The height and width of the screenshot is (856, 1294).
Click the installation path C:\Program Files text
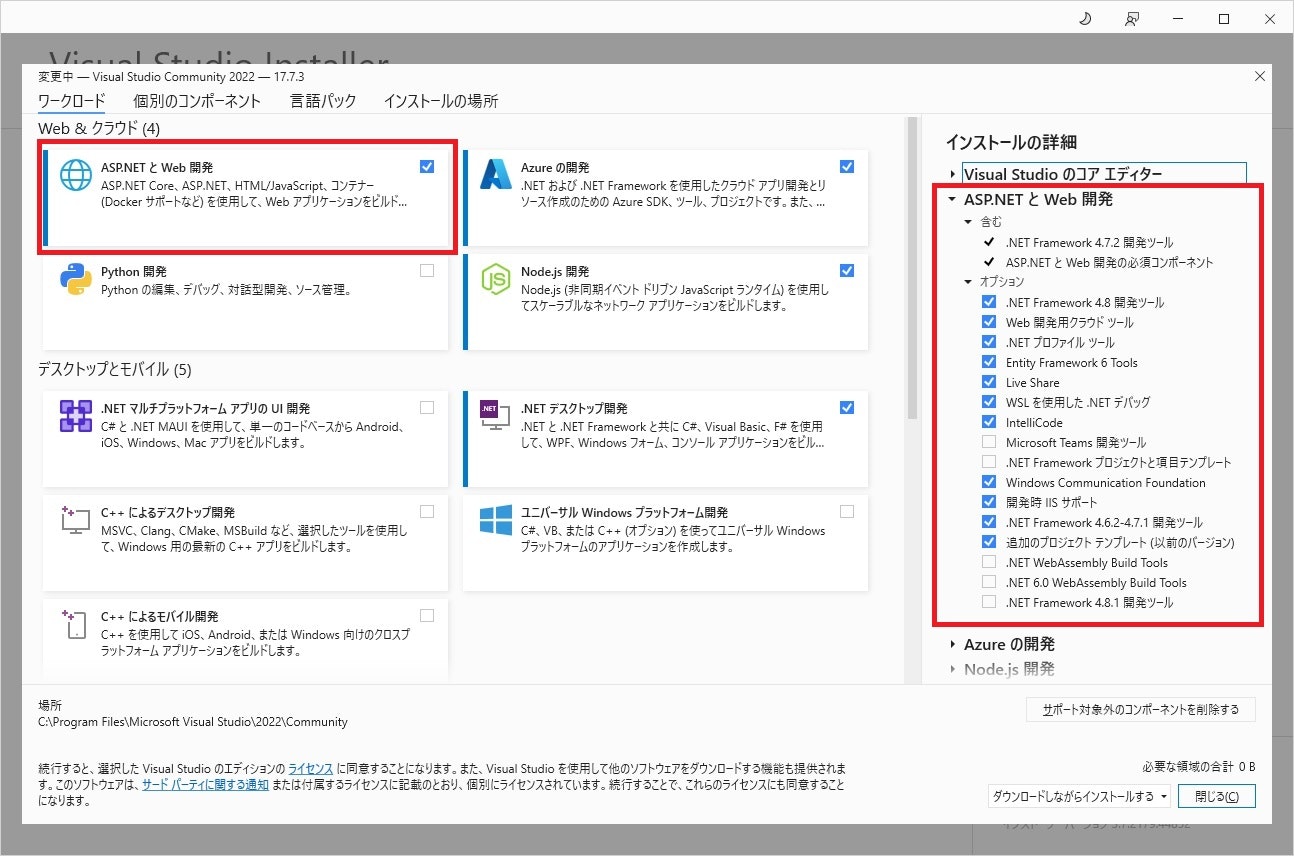(193, 721)
